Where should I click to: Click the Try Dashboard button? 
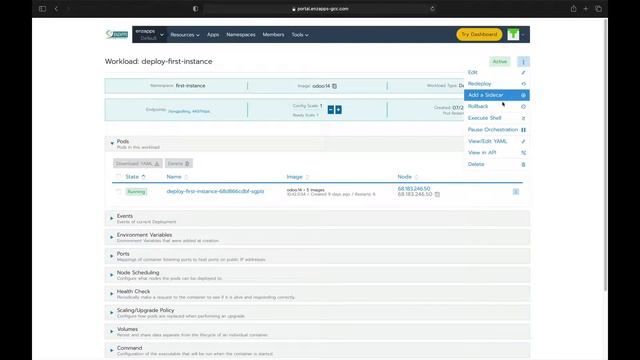point(479,35)
